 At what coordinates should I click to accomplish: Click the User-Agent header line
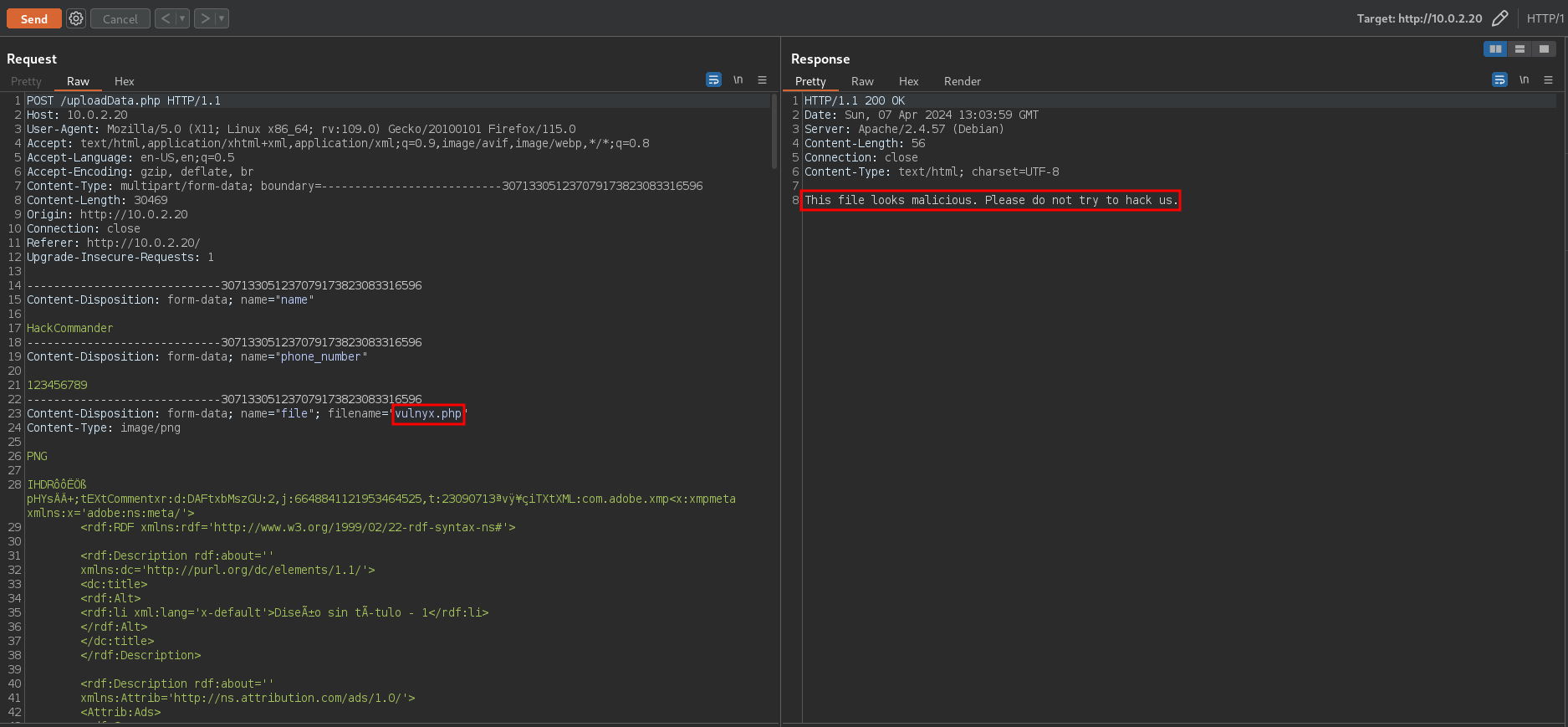pos(301,129)
